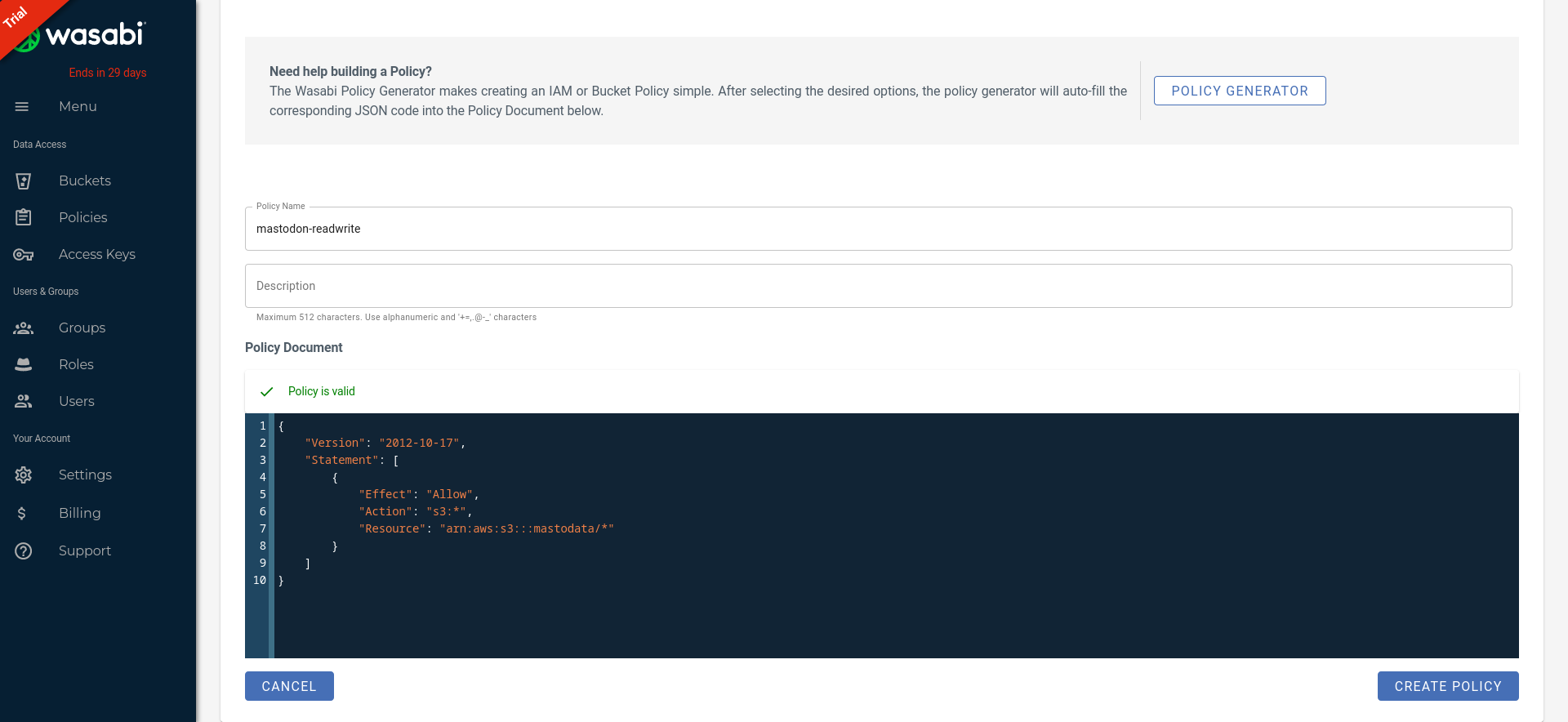This screenshot has height=722, width=1568.
Task: Click line number 10 in editor gutter
Action: pyautogui.click(x=260, y=580)
